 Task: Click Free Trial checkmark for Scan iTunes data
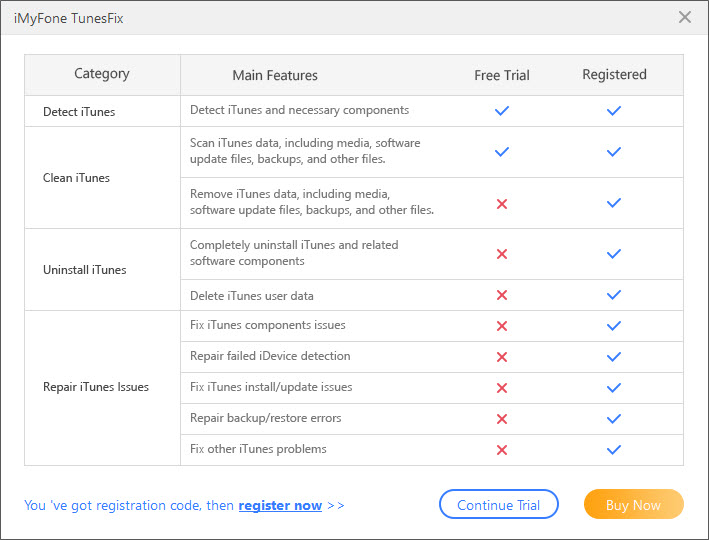[x=502, y=152]
